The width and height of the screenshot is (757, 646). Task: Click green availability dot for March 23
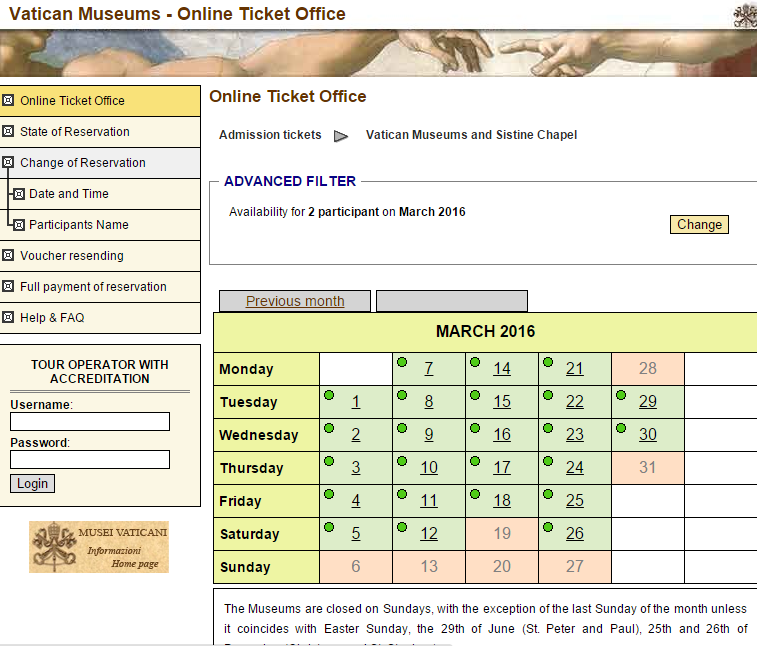coord(548,428)
